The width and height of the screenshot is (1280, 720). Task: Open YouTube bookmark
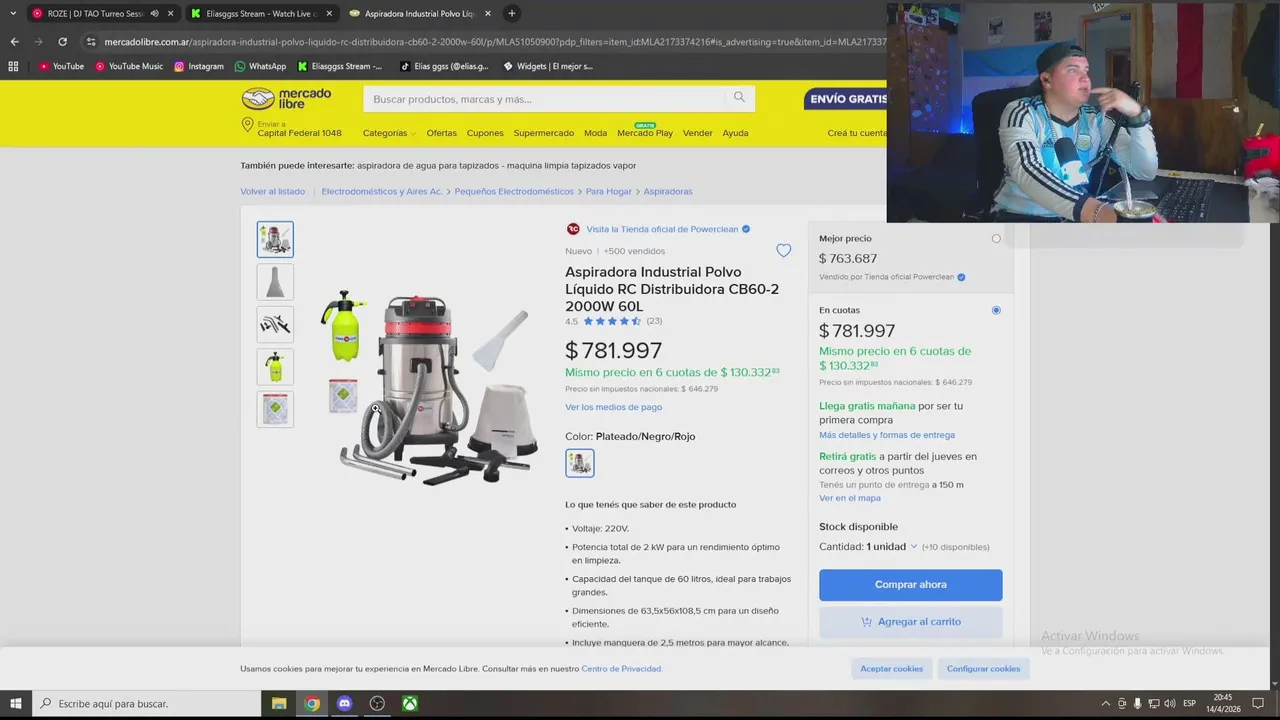tap(61, 66)
